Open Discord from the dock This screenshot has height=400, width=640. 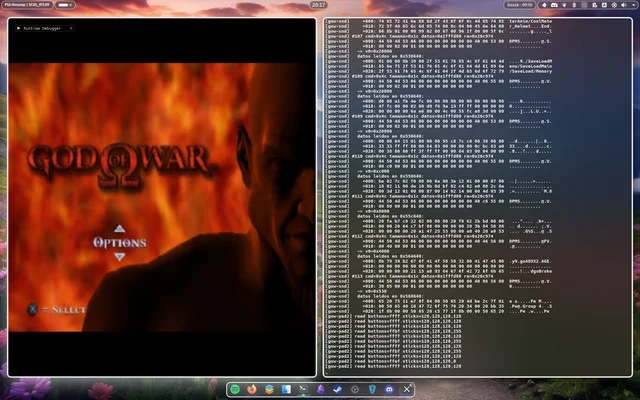pos(389,389)
